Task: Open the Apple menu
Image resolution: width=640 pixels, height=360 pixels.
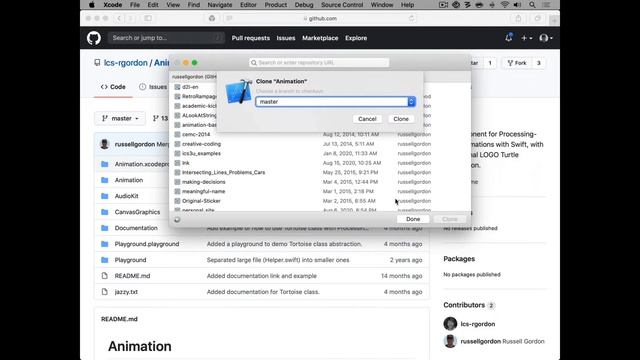Action: (x=91, y=5)
